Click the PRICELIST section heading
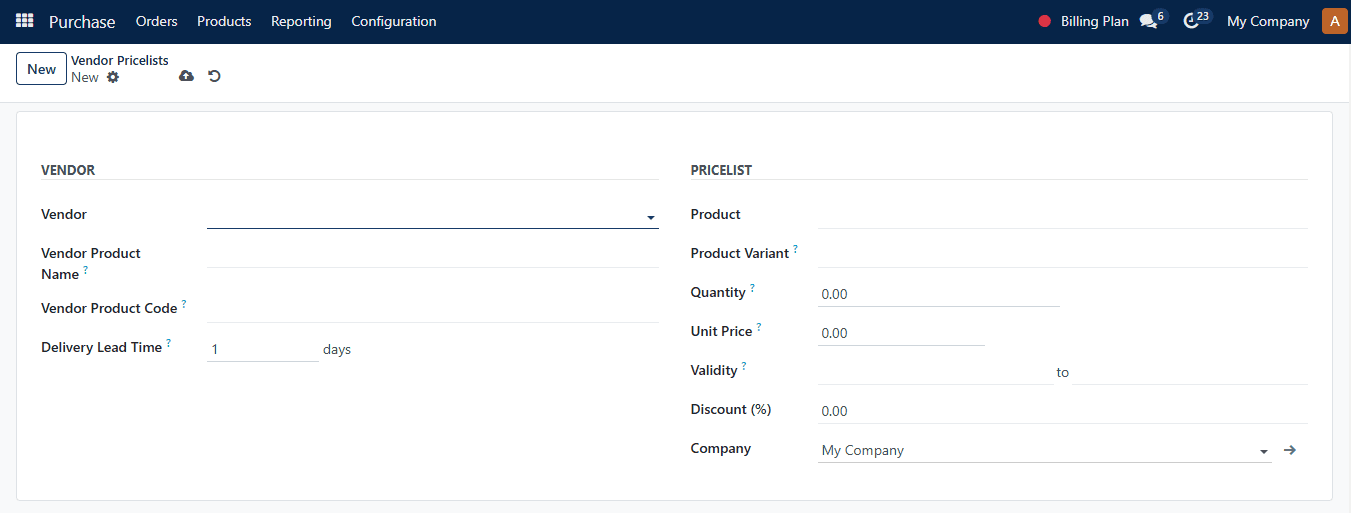Image resolution: width=1351 pixels, height=513 pixels. coord(721,170)
